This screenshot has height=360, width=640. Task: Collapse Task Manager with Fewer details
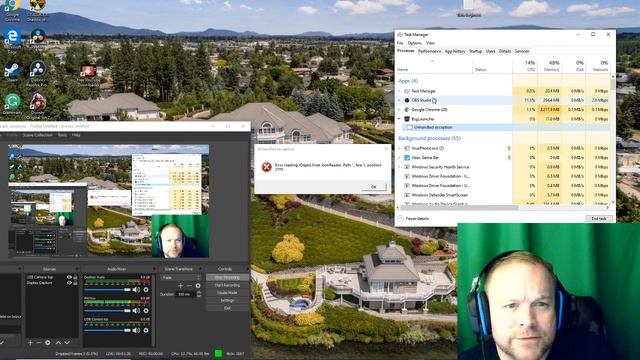pos(413,219)
